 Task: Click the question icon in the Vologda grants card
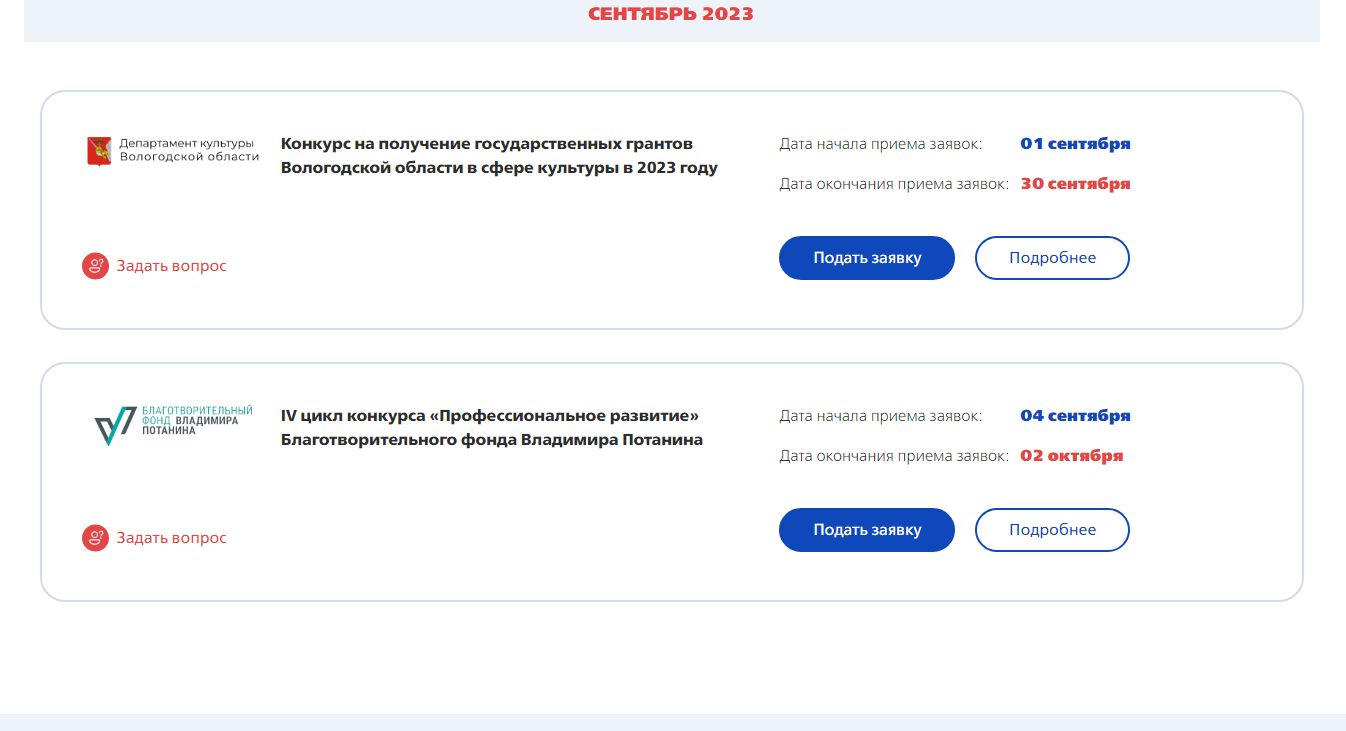pos(95,266)
